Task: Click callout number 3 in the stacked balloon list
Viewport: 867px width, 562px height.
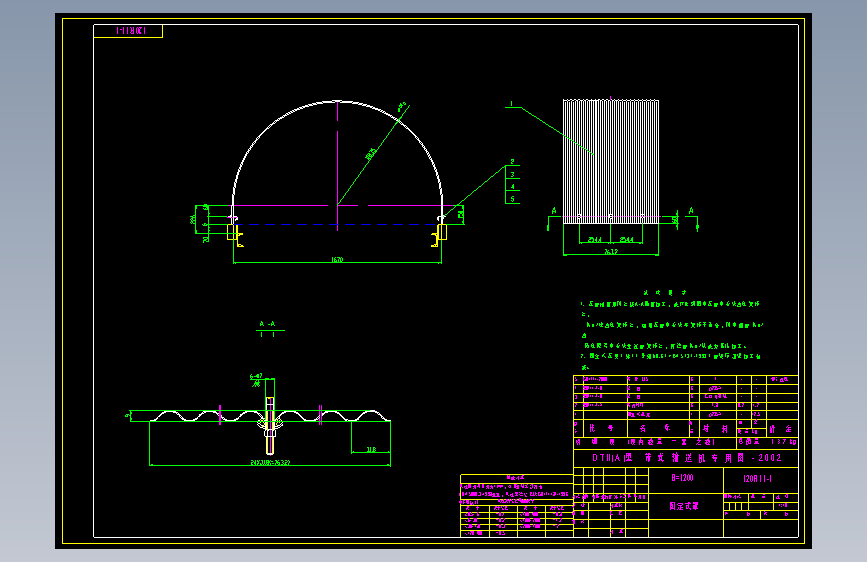Action: 513,174
